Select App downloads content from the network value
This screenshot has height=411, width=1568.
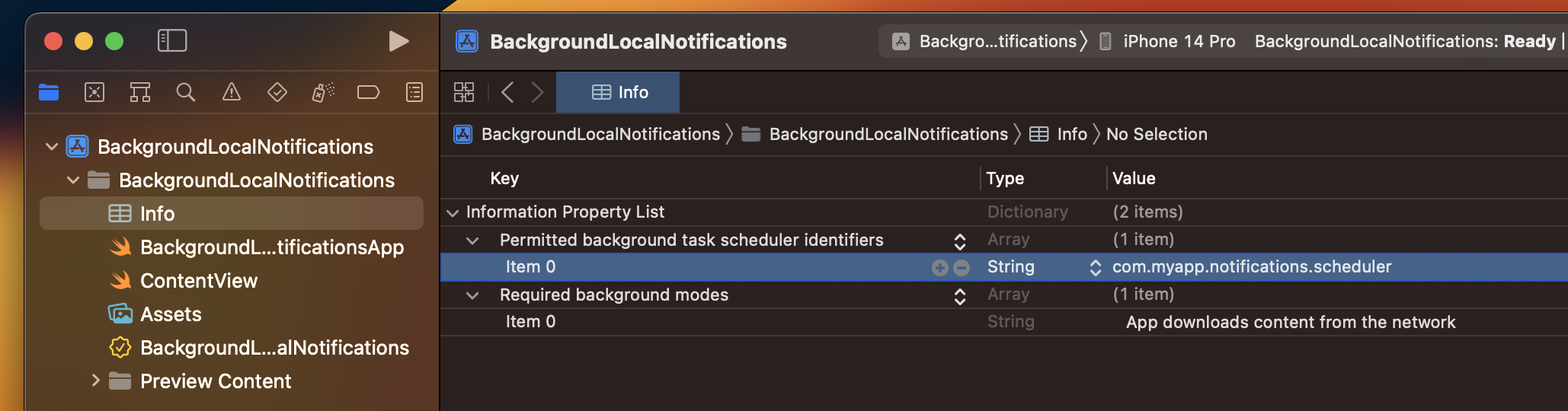tap(1291, 322)
